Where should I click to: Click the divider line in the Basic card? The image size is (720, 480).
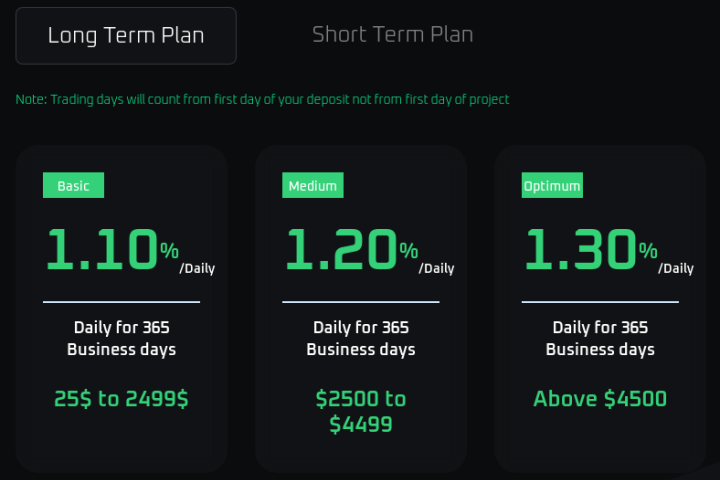121,301
